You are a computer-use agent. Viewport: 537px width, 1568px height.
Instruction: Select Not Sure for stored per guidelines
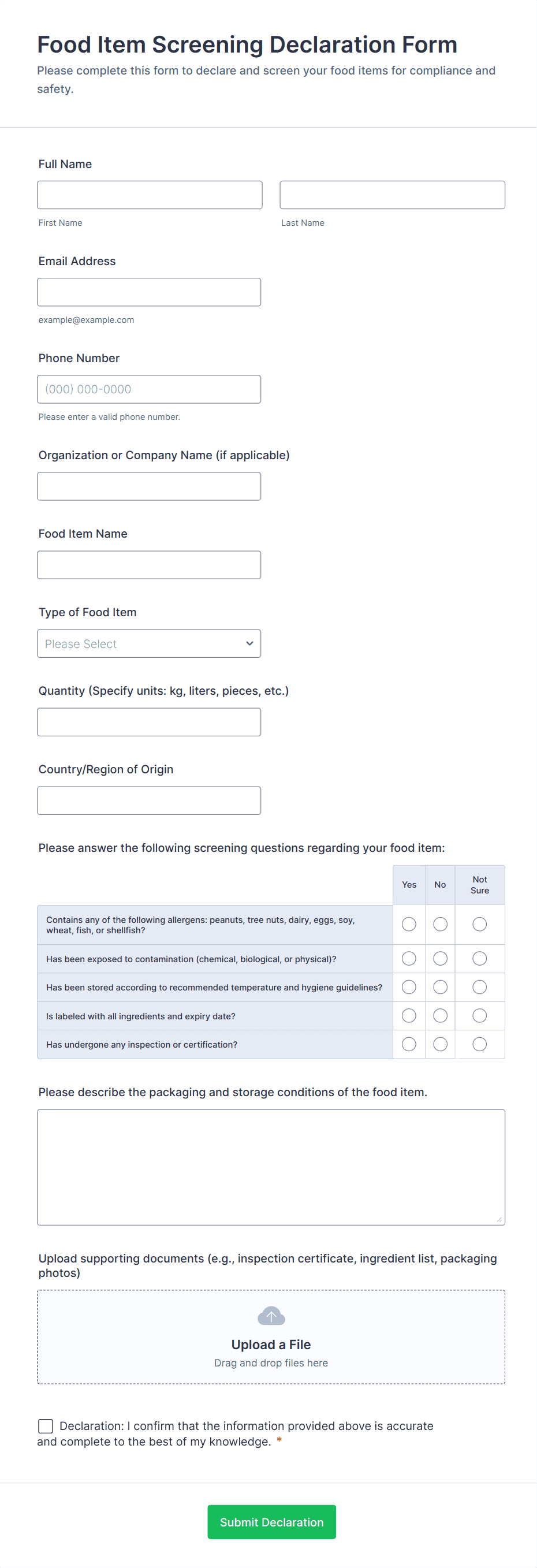click(x=479, y=986)
